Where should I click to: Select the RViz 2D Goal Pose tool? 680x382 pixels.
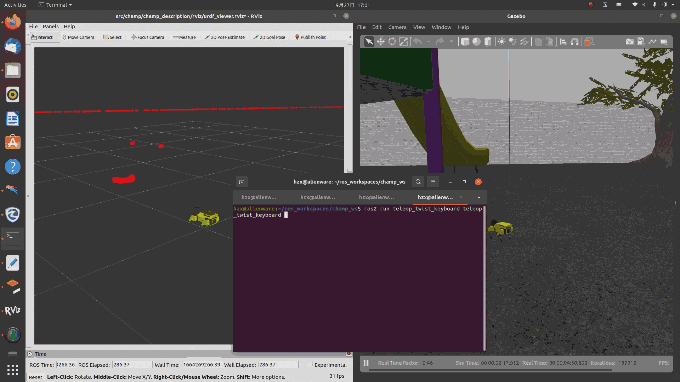pos(269,37)
